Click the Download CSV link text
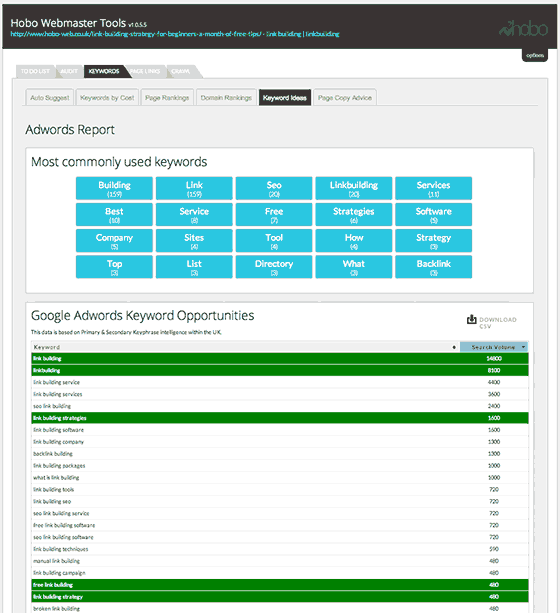 (x=498, y=323)
